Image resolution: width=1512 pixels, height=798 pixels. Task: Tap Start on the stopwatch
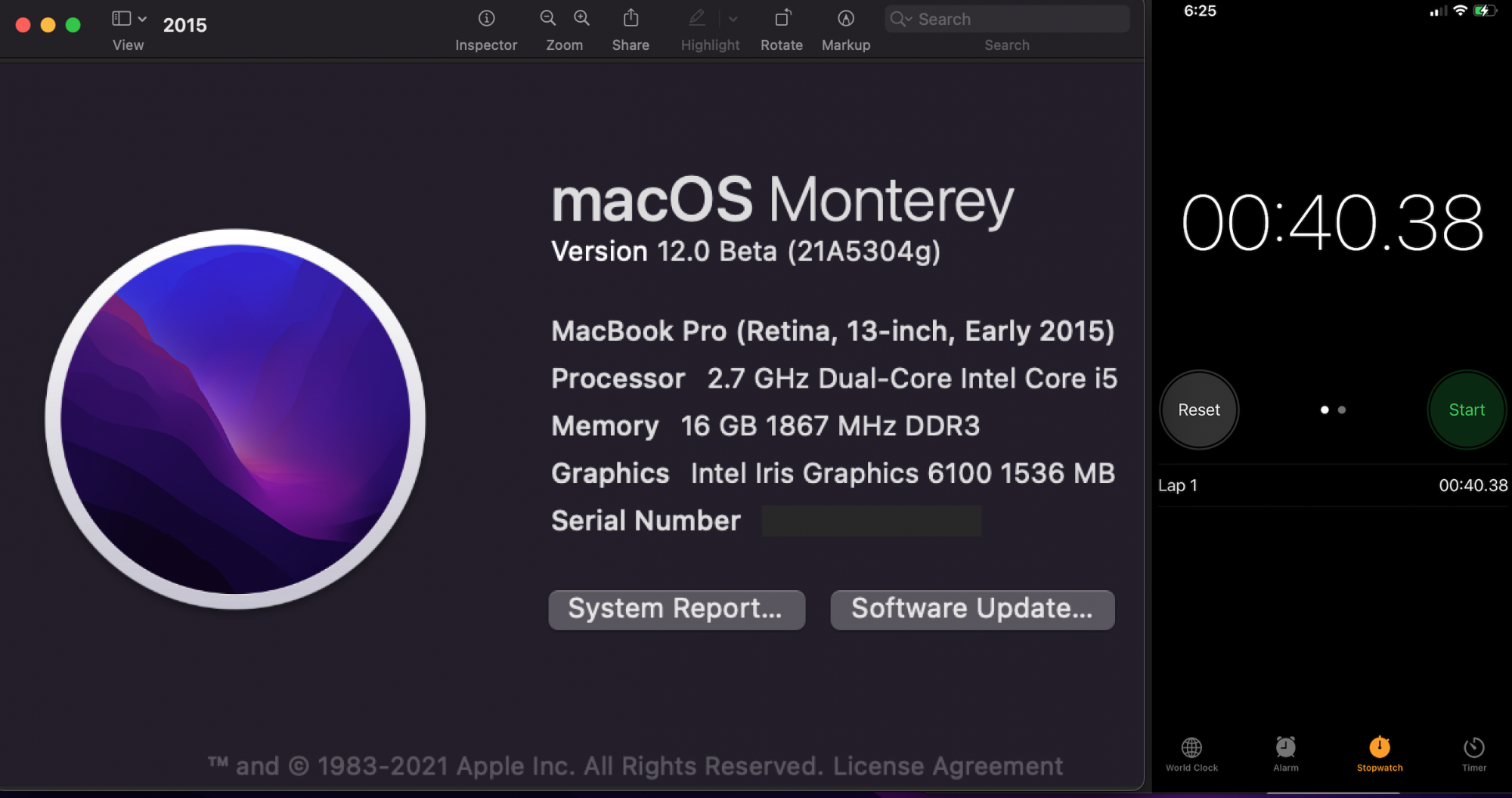1467,410
